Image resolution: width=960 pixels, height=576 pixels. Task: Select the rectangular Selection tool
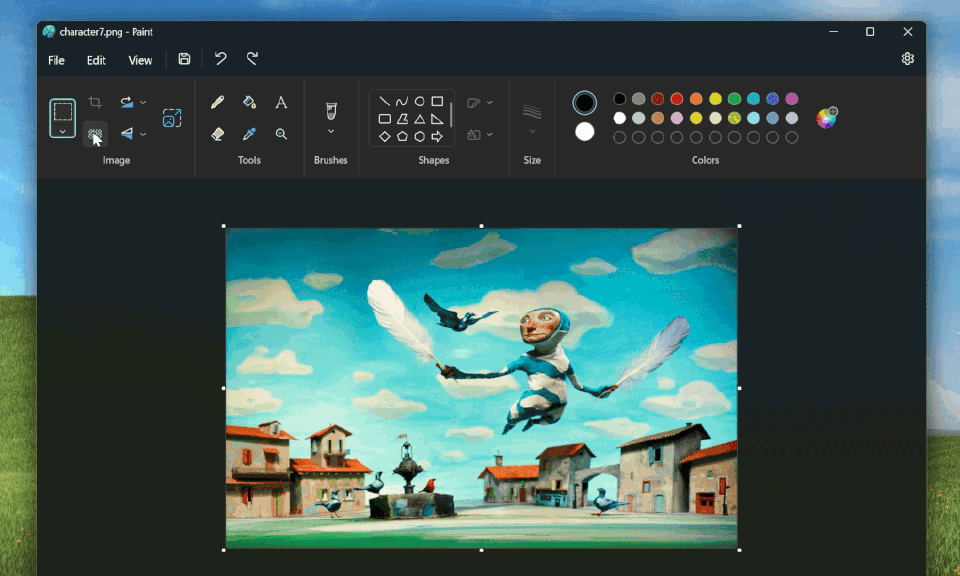(62, 111)
